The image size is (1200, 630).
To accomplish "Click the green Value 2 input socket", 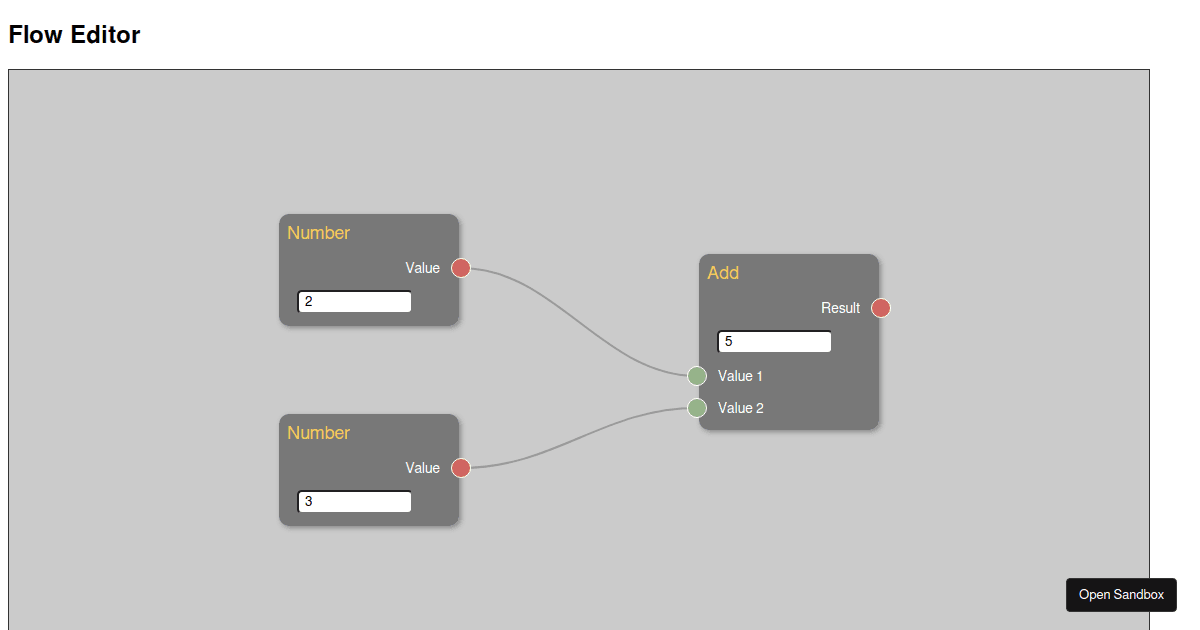I will [697, 408].
